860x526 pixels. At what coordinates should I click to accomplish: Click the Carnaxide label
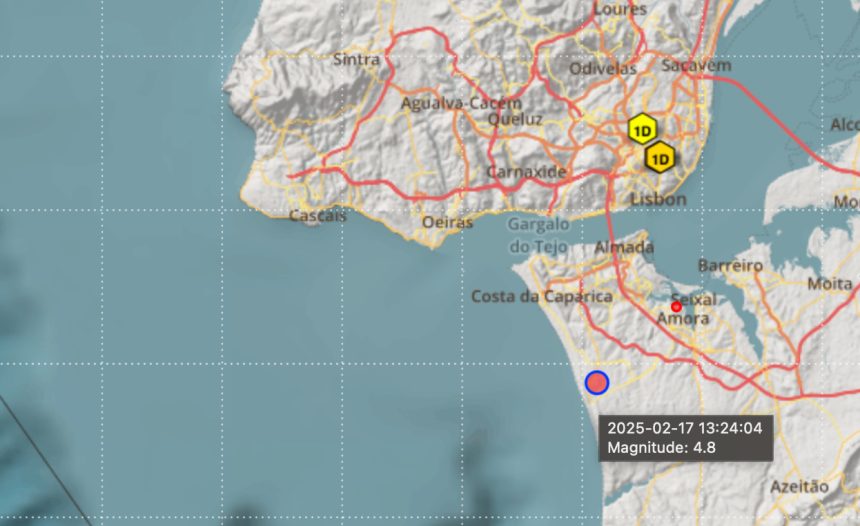tap(527, 172)
